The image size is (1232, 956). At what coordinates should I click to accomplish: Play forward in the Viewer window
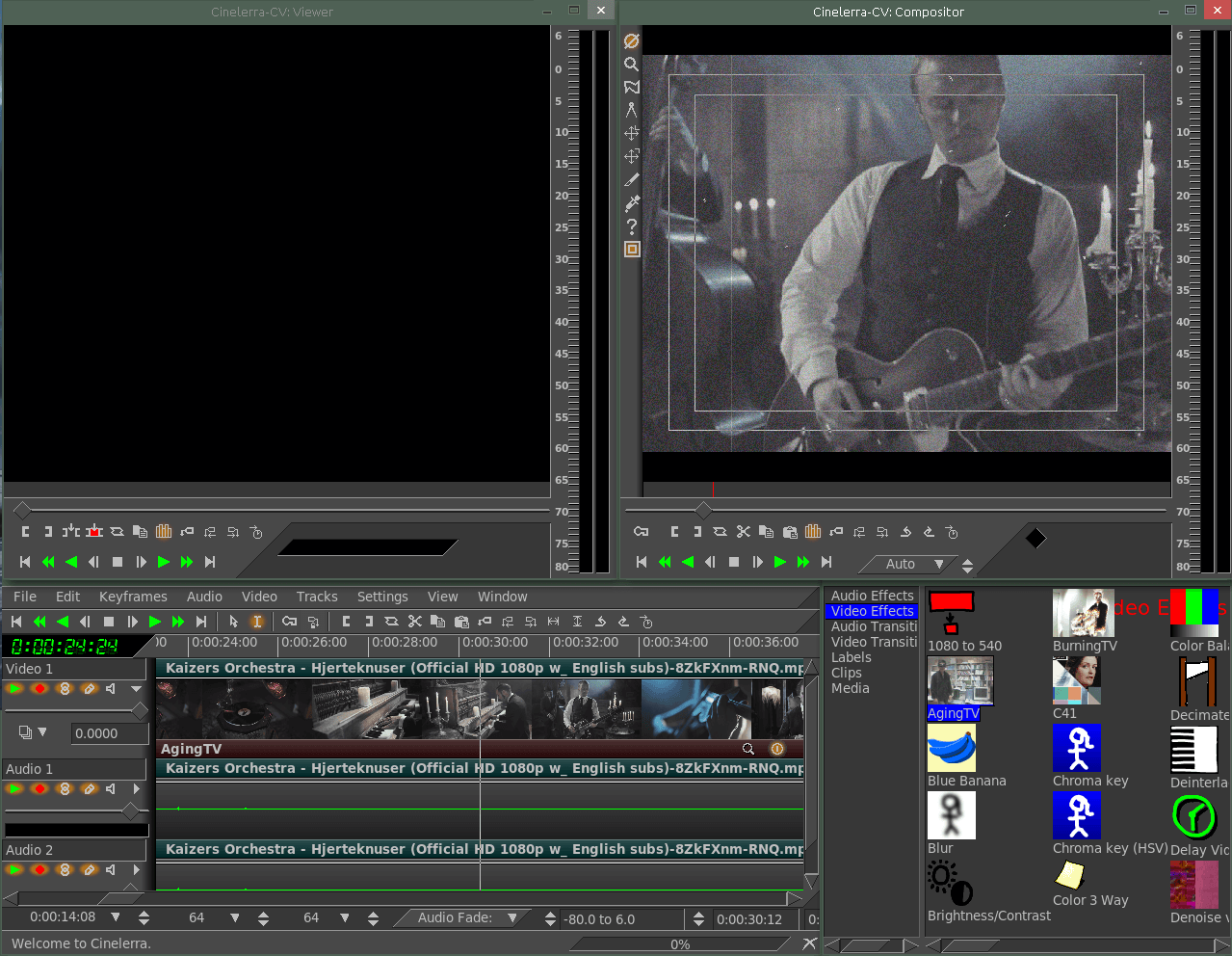click(x=164, y=562)
